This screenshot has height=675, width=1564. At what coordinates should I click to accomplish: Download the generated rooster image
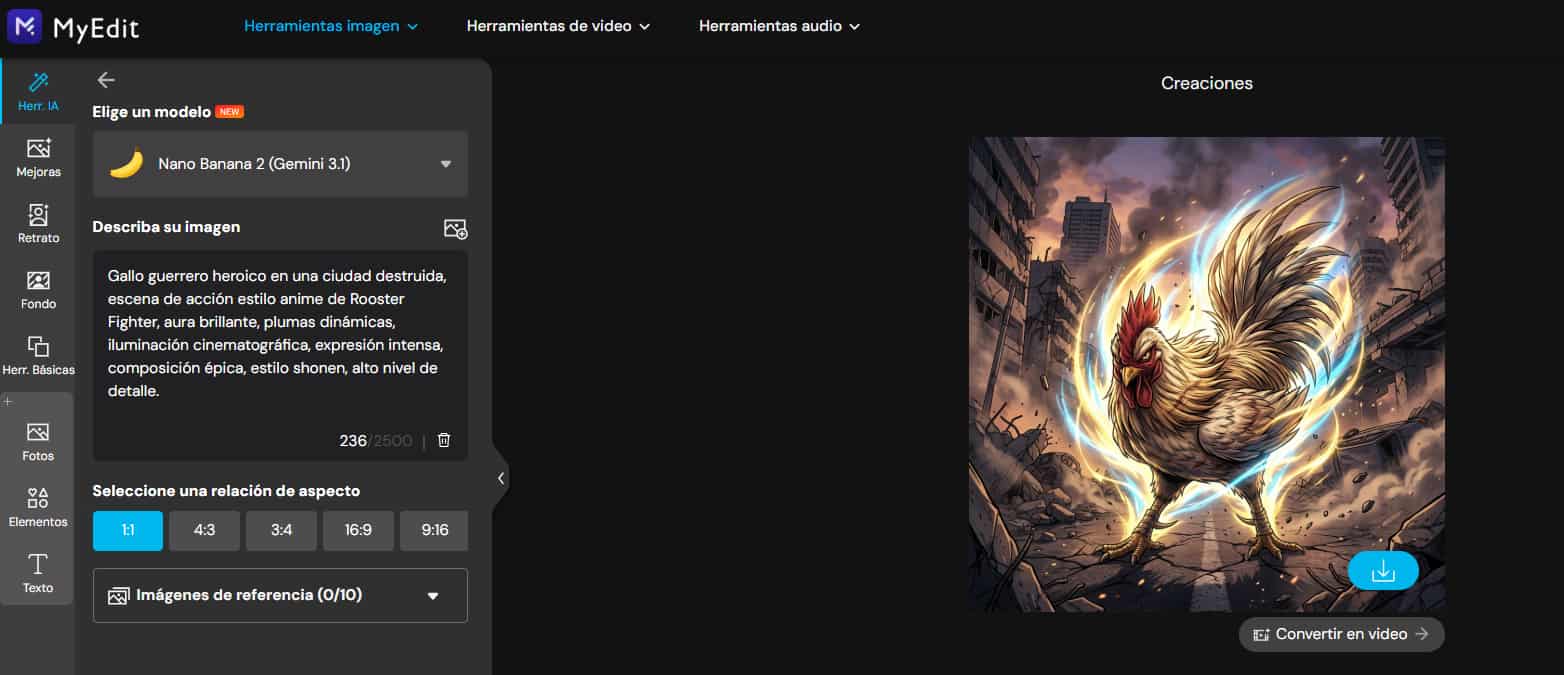pyautogui.click(x=1383, y=570)
